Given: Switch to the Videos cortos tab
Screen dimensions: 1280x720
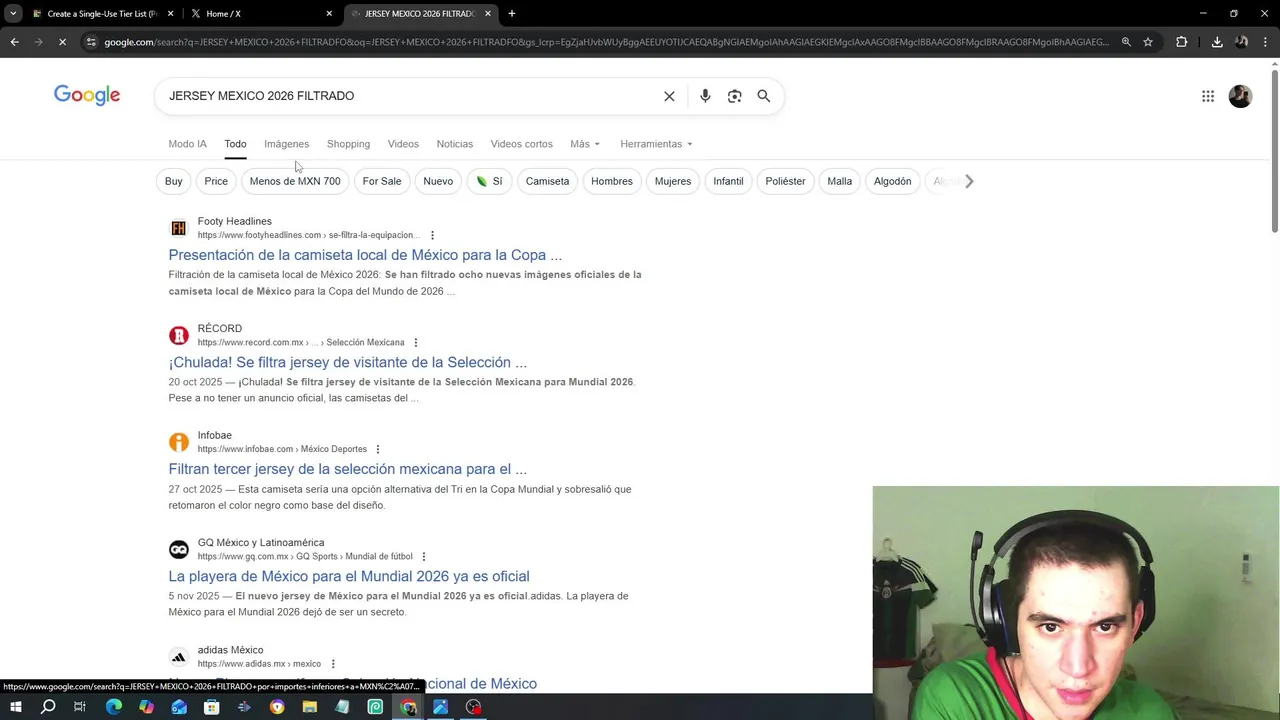Looking at the screenshot, I should tap(521, 144).
